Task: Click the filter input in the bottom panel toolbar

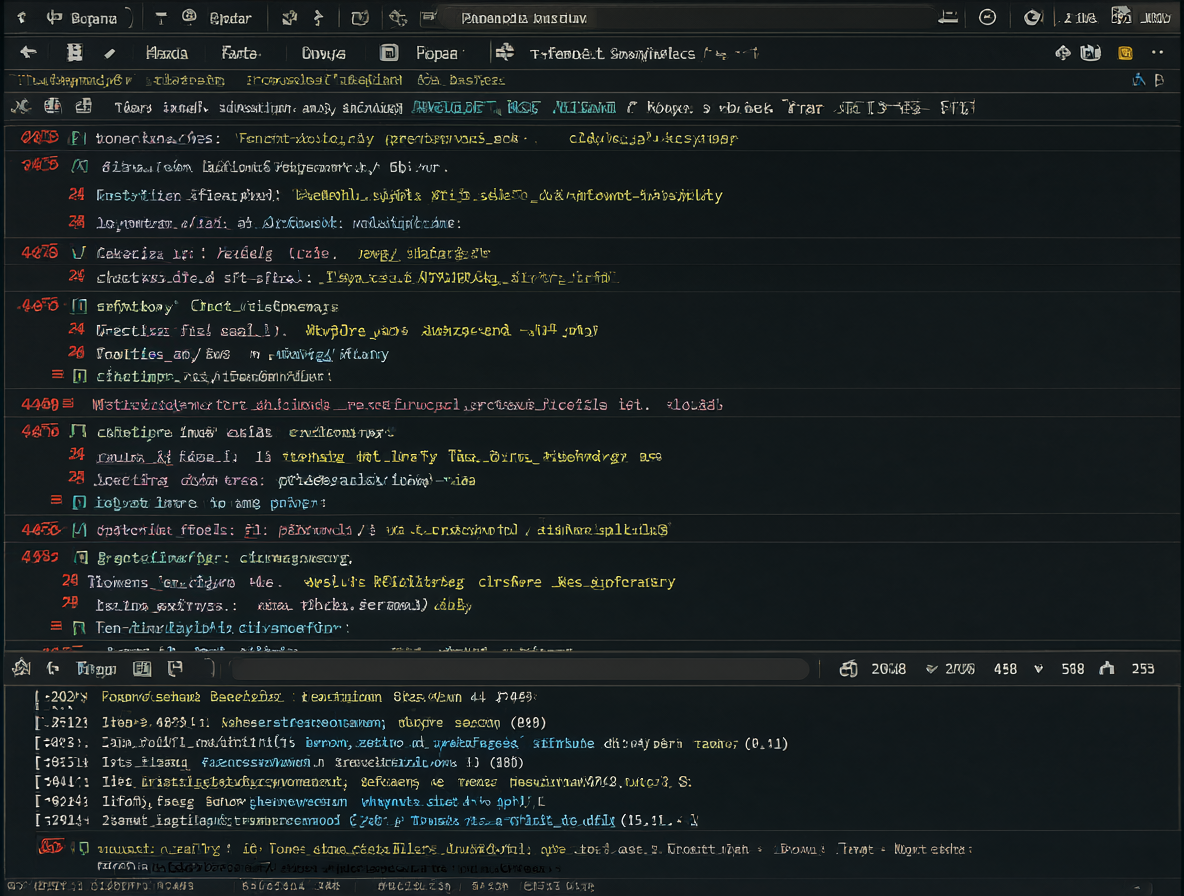Action: (x=520, y=669)
